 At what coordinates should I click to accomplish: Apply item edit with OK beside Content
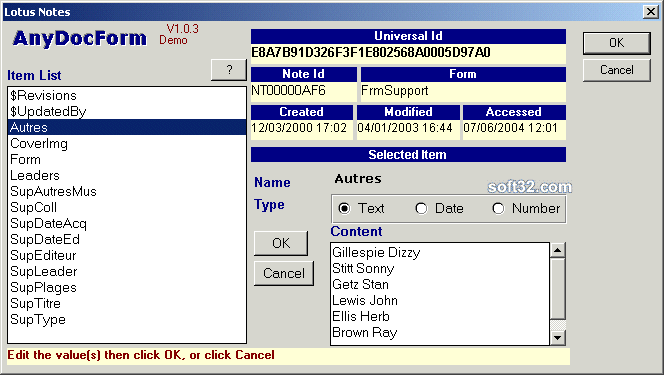click(x=281, y=243)
